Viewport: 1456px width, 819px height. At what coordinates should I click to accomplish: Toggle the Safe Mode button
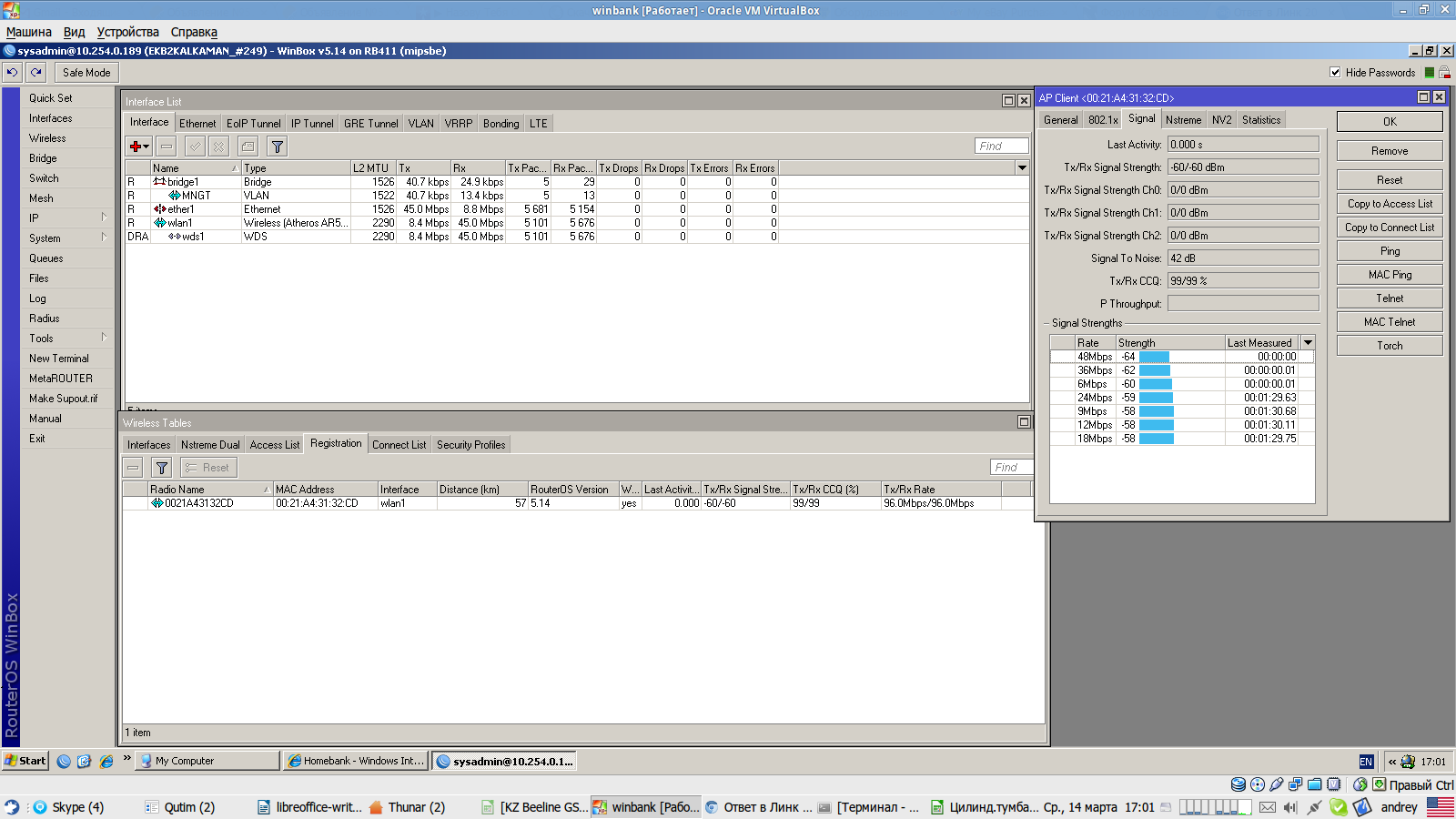click(x=86, y=72)
